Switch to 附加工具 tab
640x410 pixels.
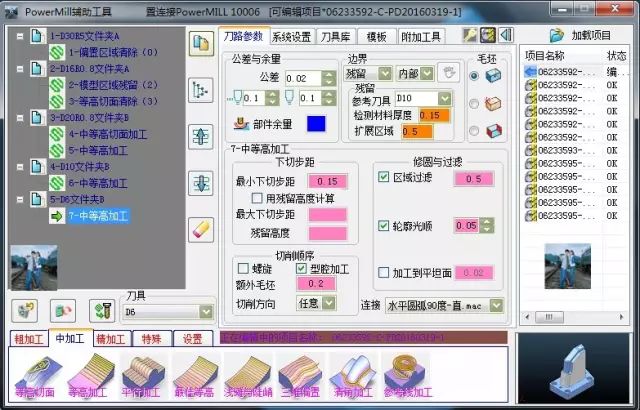pyautogui.click(x=421, y=37)
